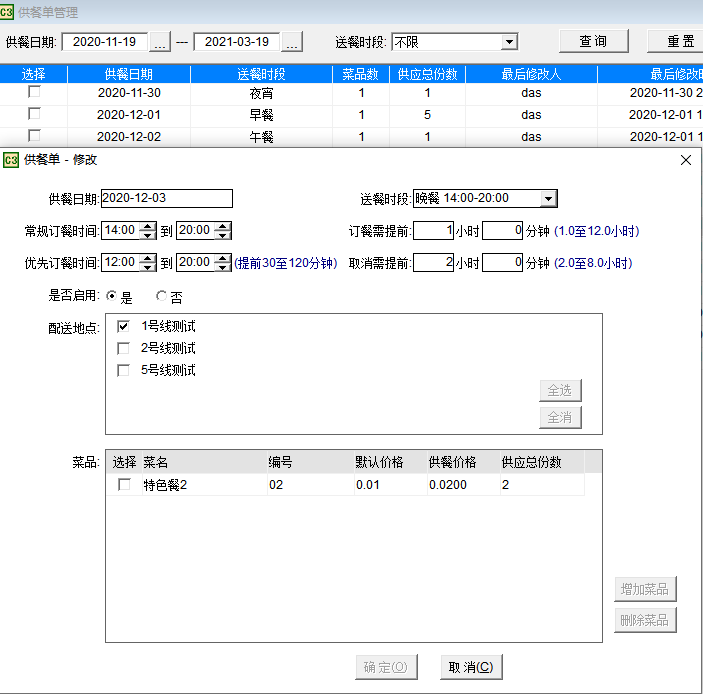703x694 pixels.
Task: Close the 供餐单 修改 dialog with X
Action: (x=686, y=160)
